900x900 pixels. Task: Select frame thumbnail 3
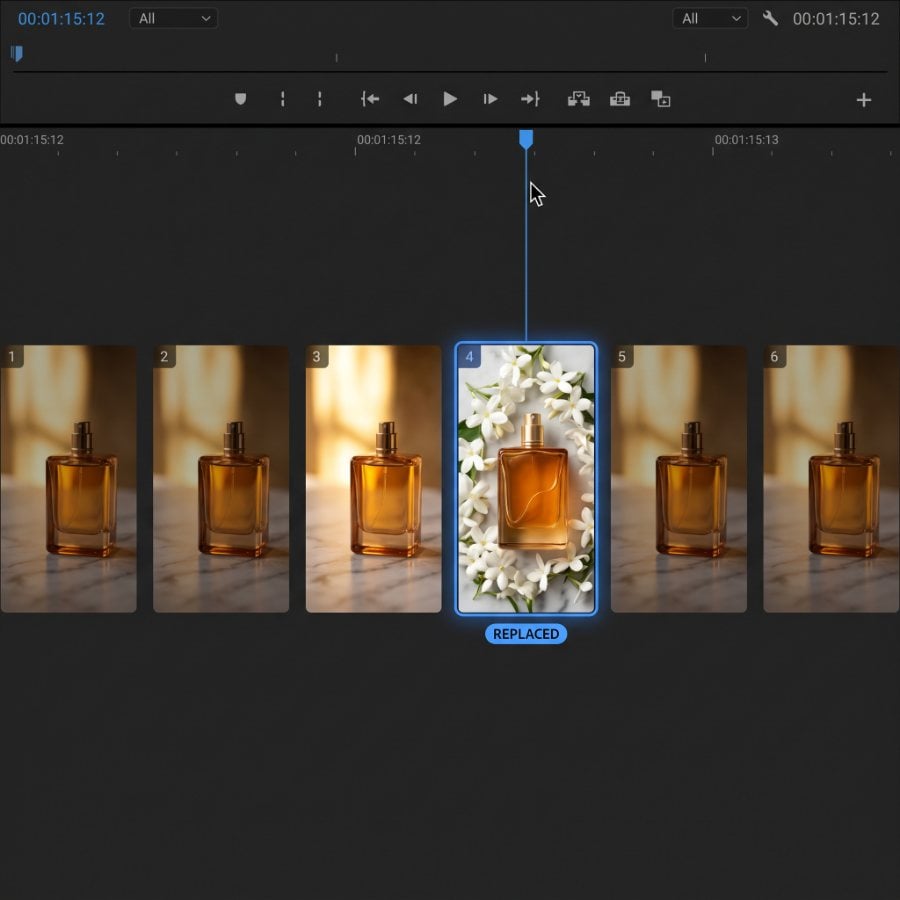coord(374,479)
